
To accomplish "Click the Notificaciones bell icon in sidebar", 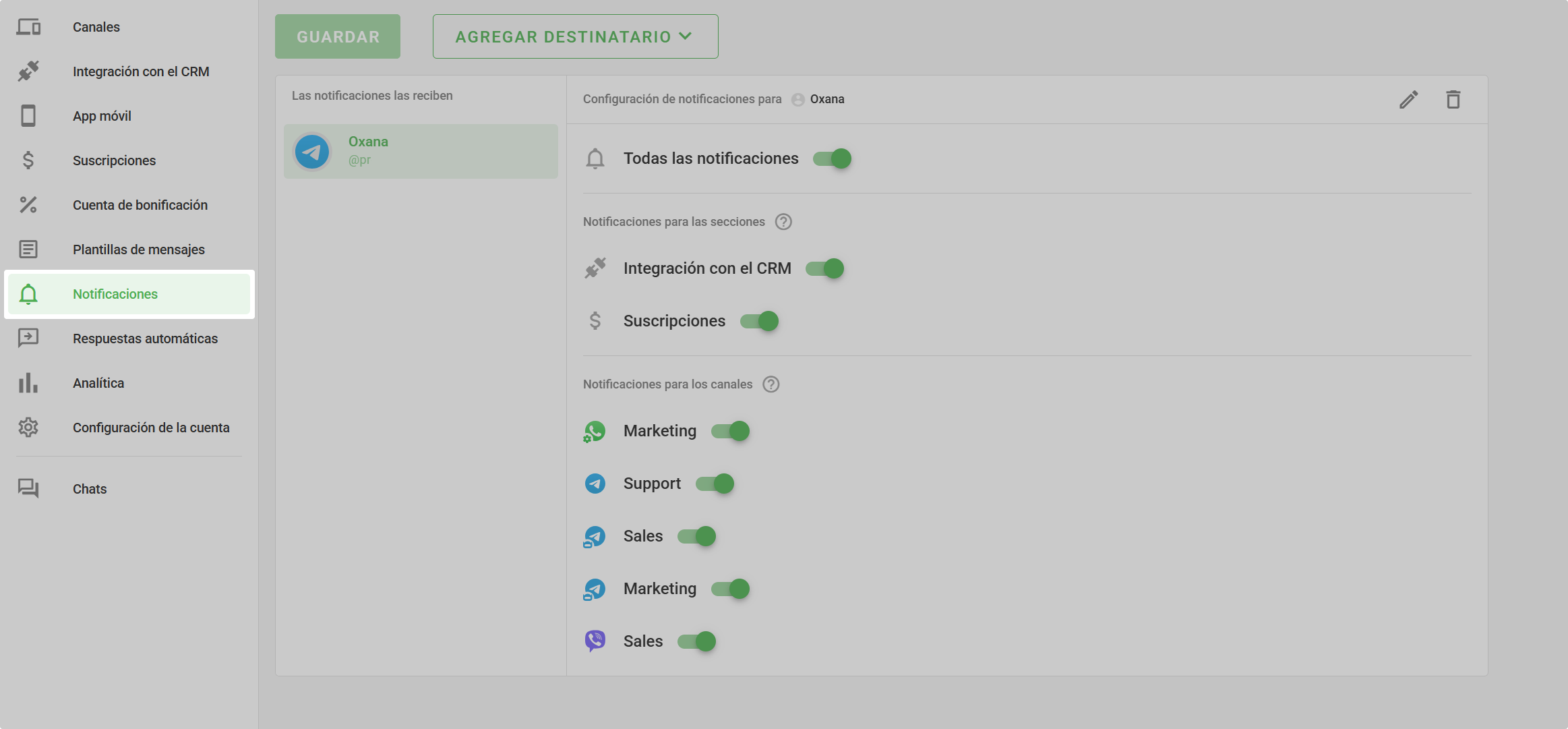I will tap(28, 294).
